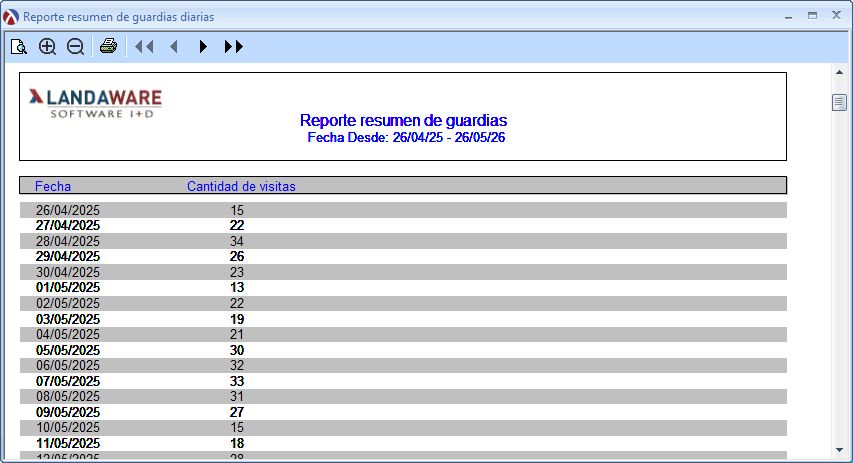Click the scrollbar up arrow
The image size is (853, 463).
(x=839, y=72)
